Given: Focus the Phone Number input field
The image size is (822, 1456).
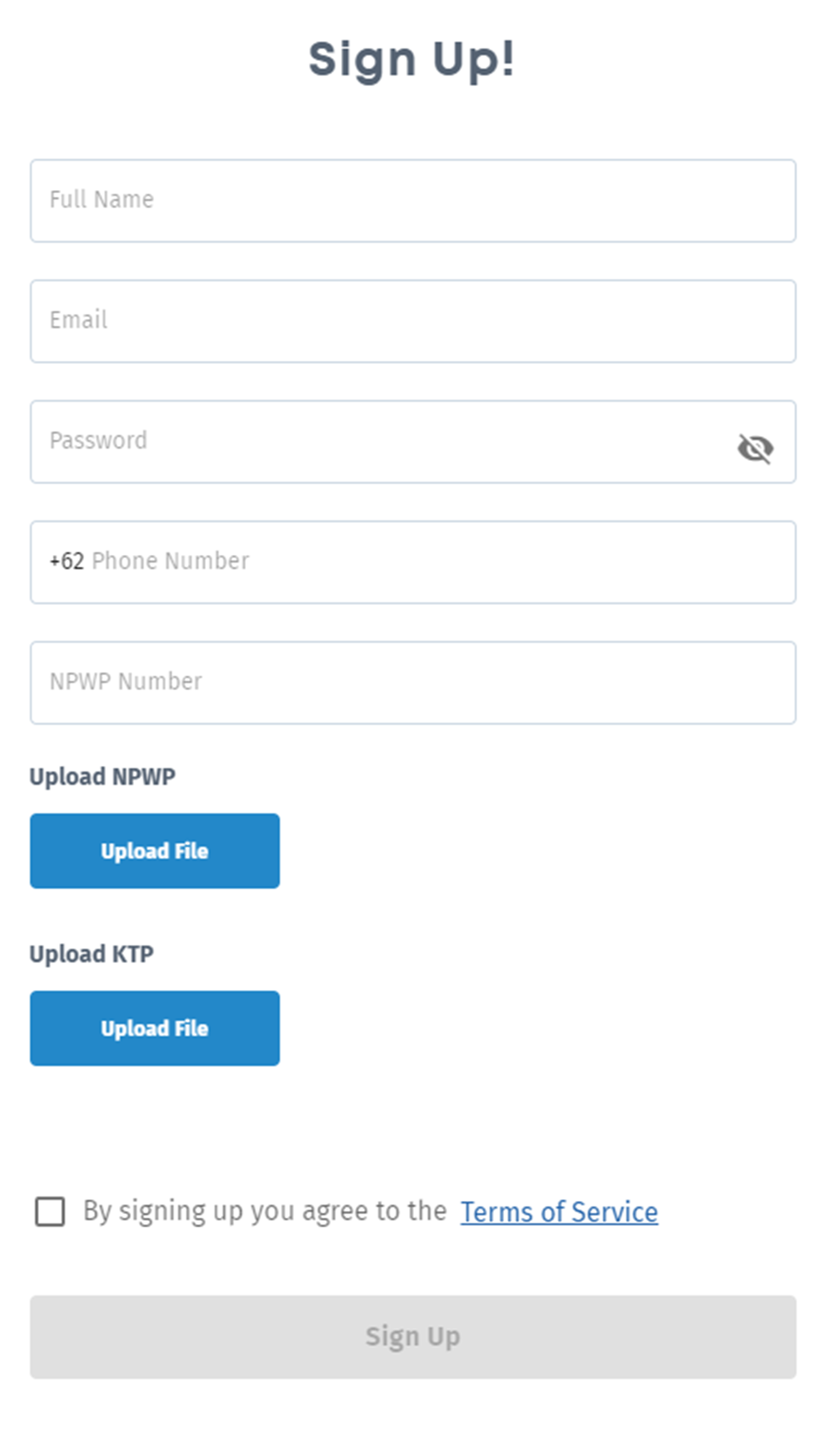Looking at the screenshot, I should click(441, 562).
